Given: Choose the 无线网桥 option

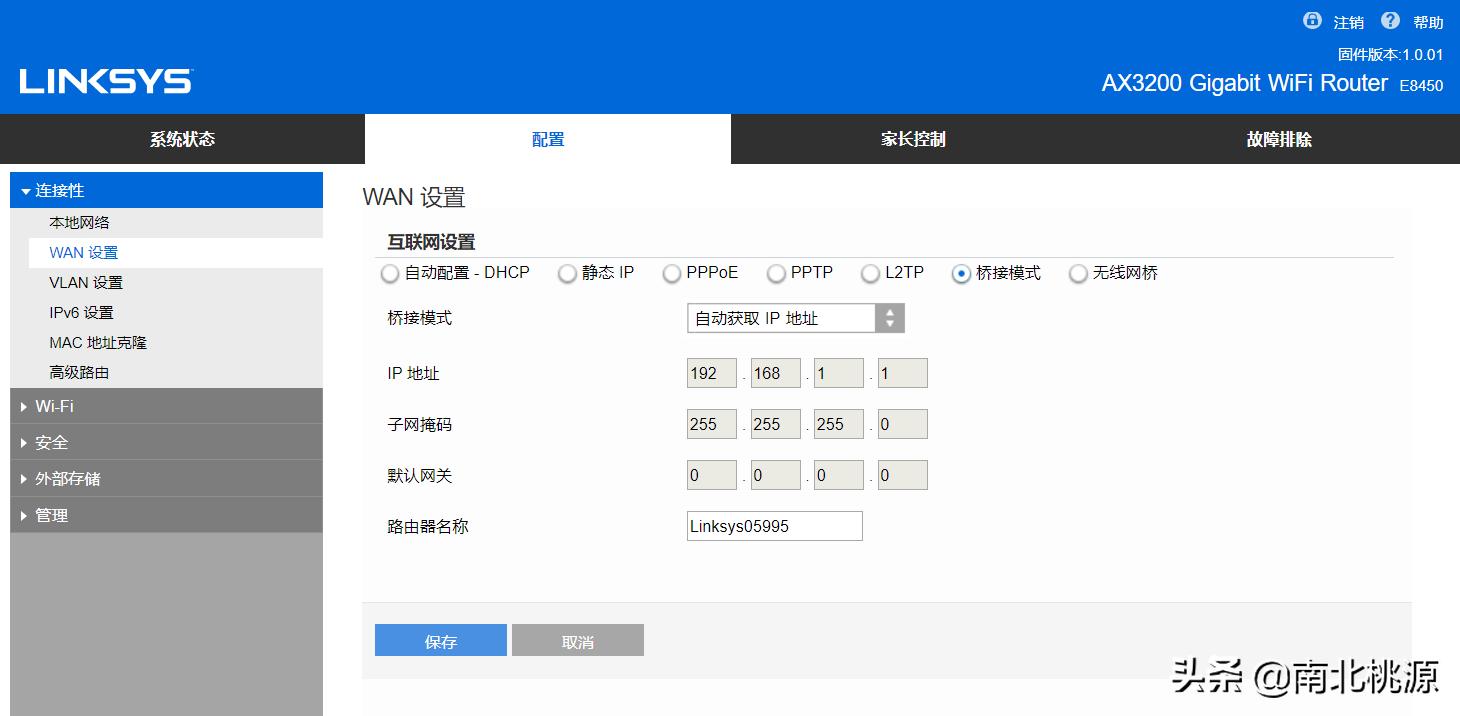Looking at the screenshot, I should click(1078, 272).
